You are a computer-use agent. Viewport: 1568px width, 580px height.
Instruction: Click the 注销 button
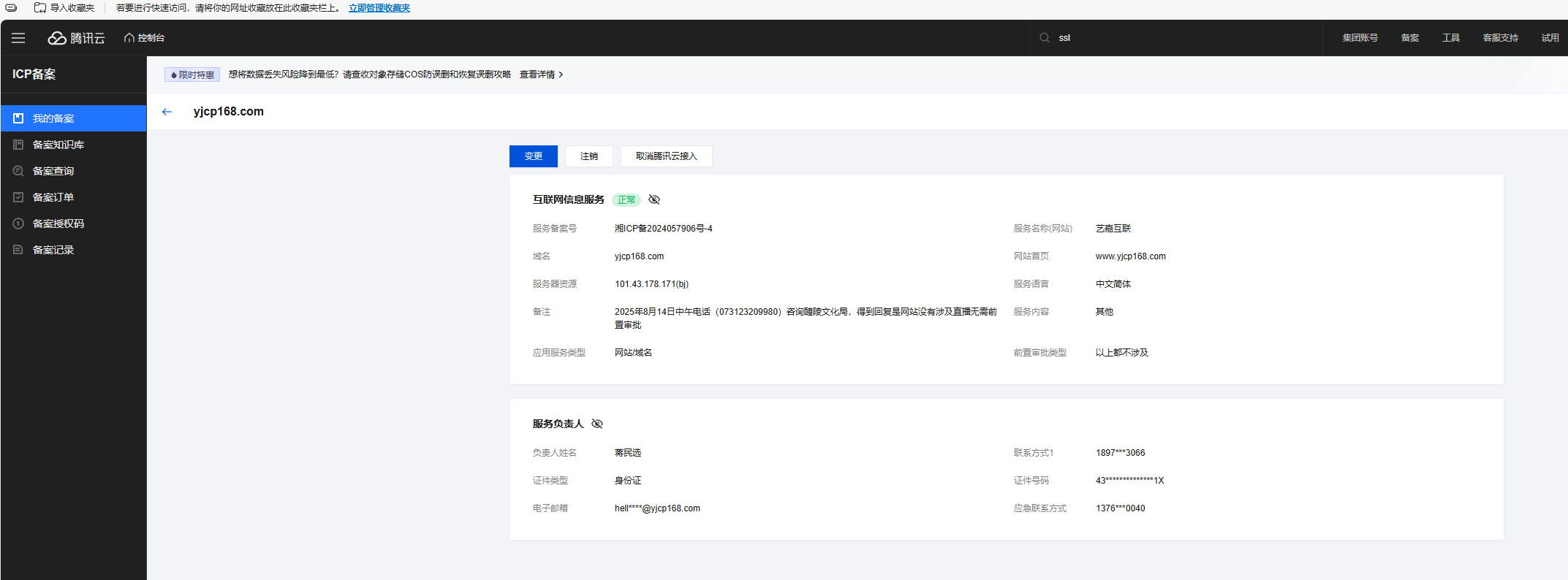point(589,156)
